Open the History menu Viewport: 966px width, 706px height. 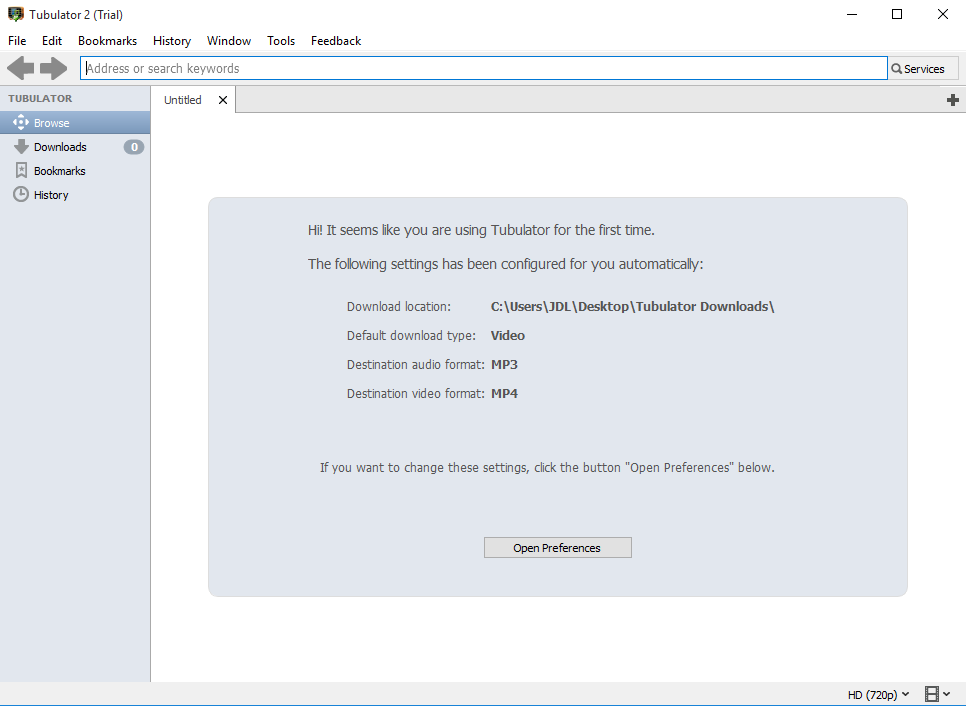point(172,41)
